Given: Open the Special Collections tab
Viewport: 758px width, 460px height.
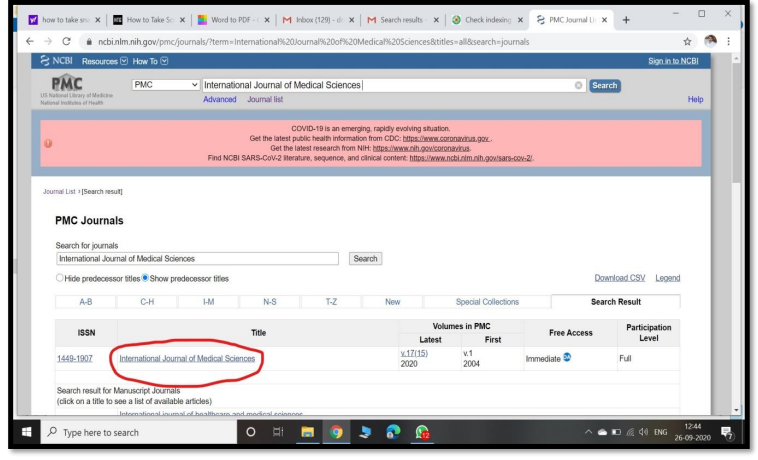Looking at the screenshot, I should tap(488, 301).
